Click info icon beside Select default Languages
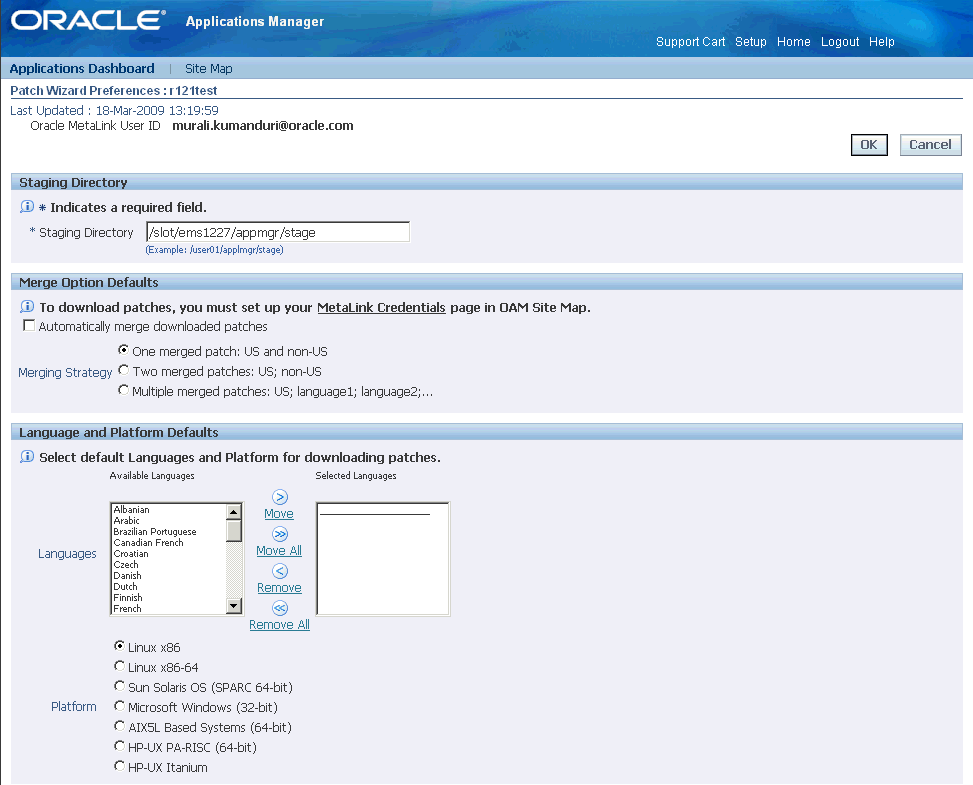 pyautogui.click(x=27, y=457)
